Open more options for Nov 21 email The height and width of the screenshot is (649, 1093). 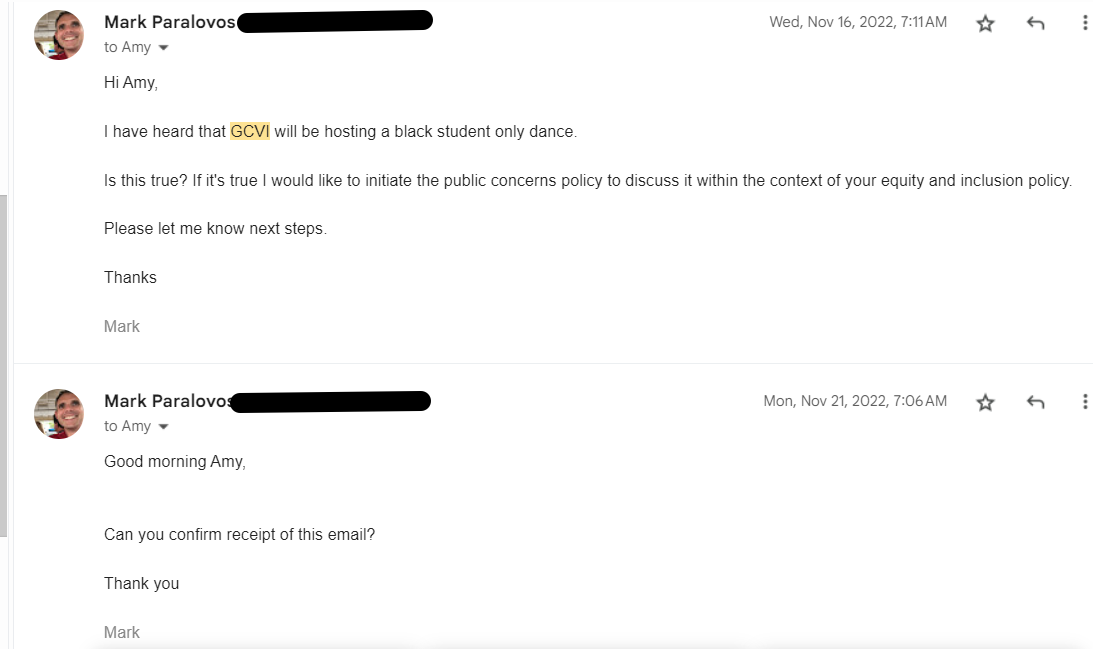coord(1085,402)
